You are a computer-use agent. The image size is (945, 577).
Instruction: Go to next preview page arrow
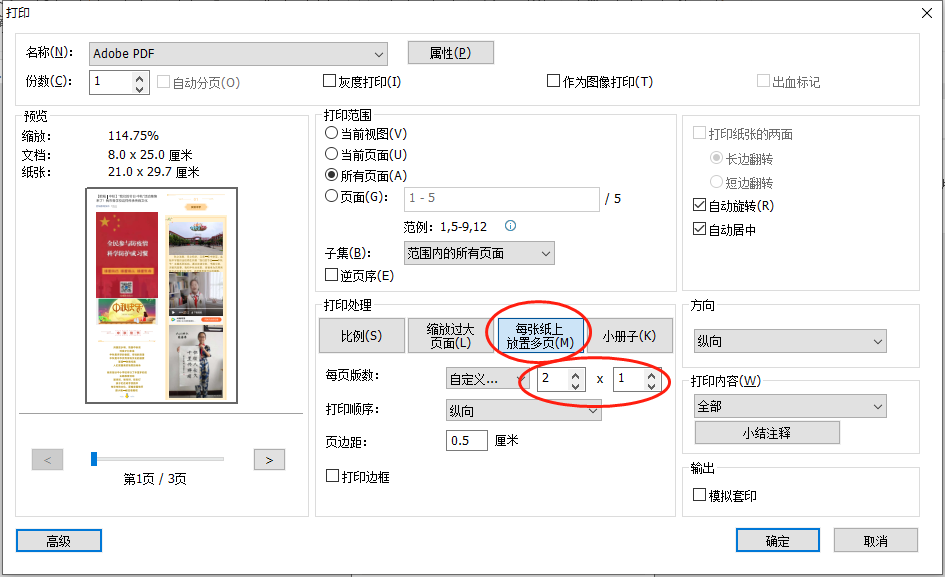click(269, 459)
